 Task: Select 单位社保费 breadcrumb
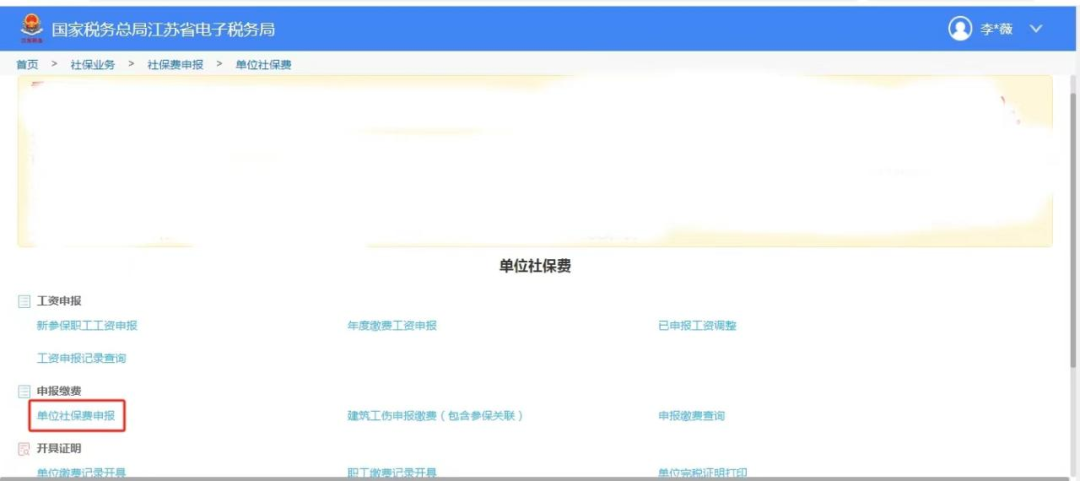[x=263, y=65]
